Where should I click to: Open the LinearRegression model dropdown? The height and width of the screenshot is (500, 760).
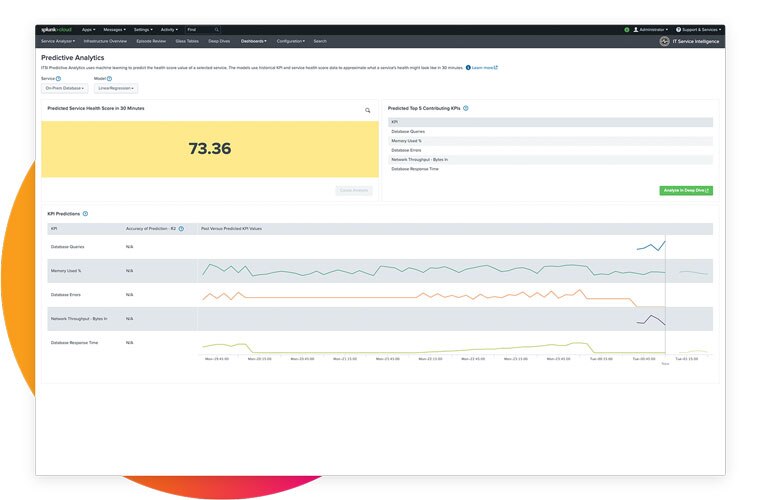coord(116,88)
